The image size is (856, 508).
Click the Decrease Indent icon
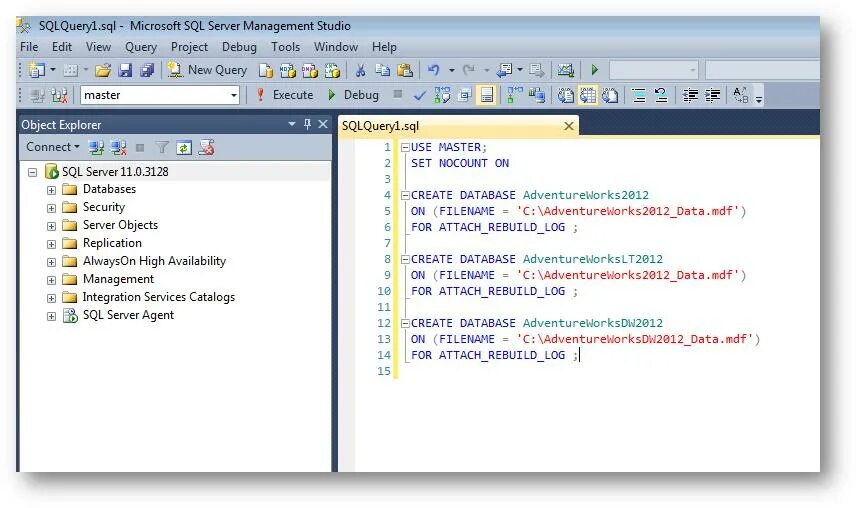click(690, 95)
